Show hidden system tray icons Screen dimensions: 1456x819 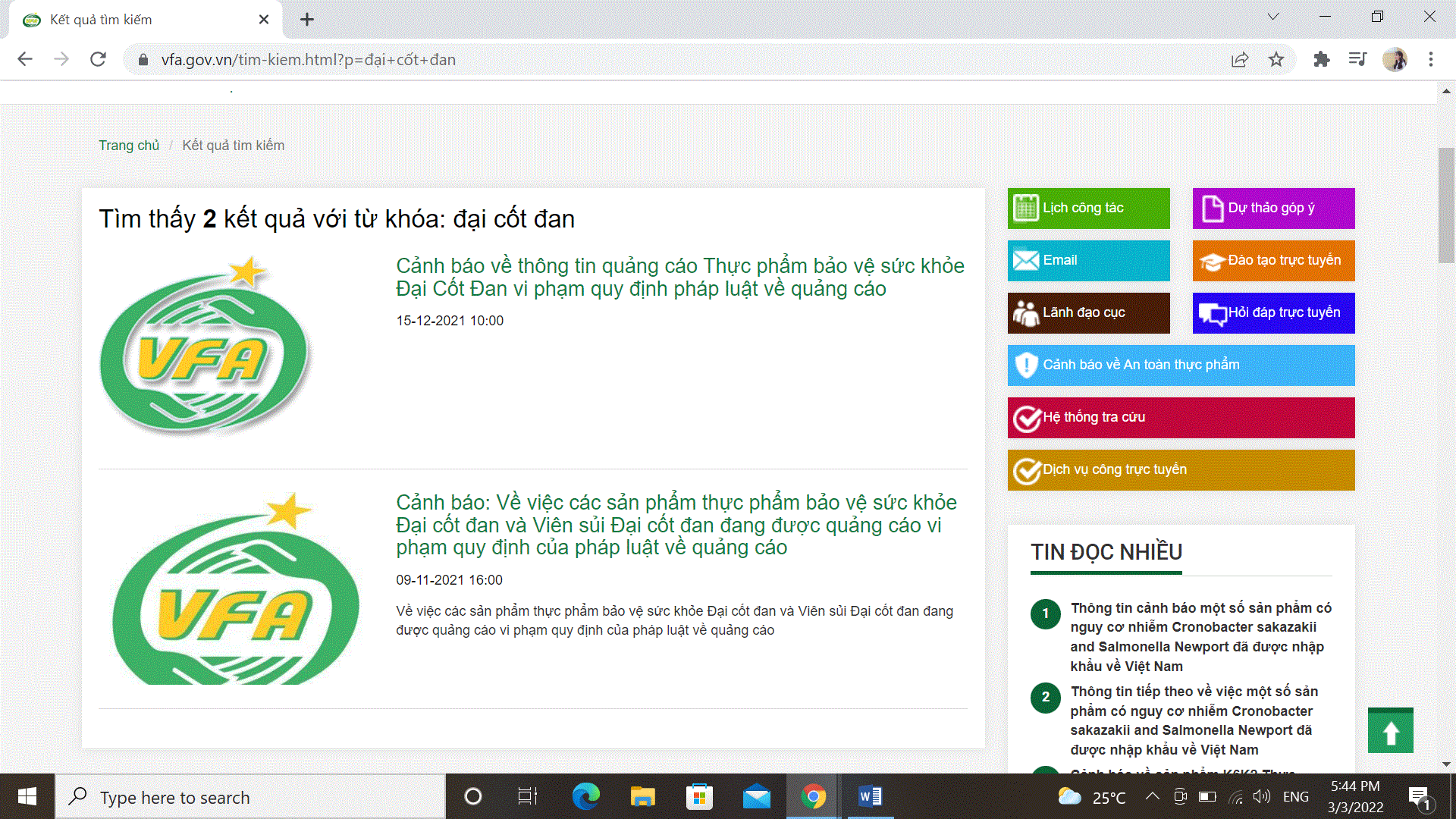(1152, 796)
